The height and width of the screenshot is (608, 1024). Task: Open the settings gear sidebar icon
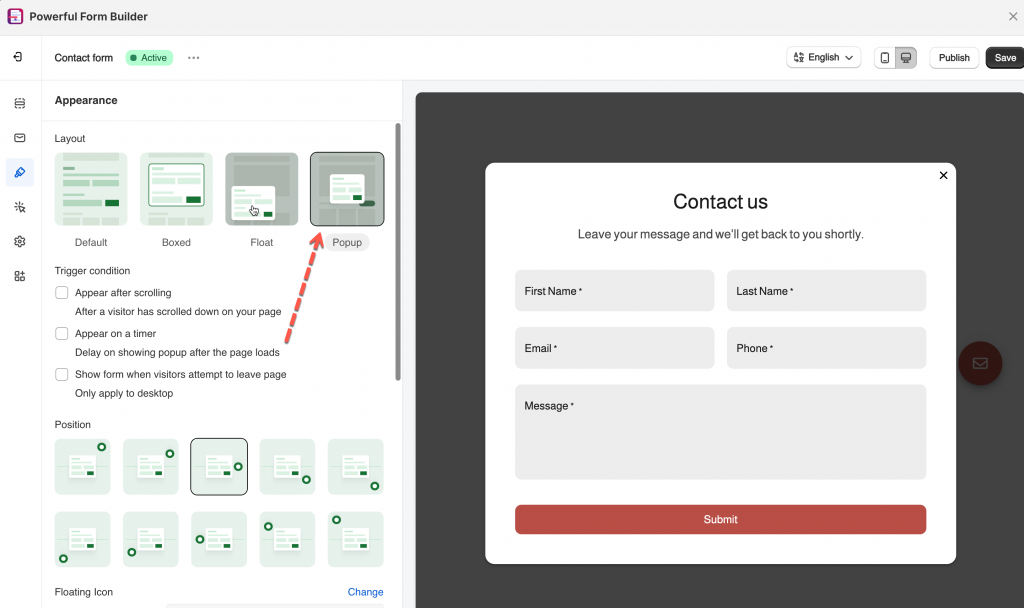click(20, 242)
